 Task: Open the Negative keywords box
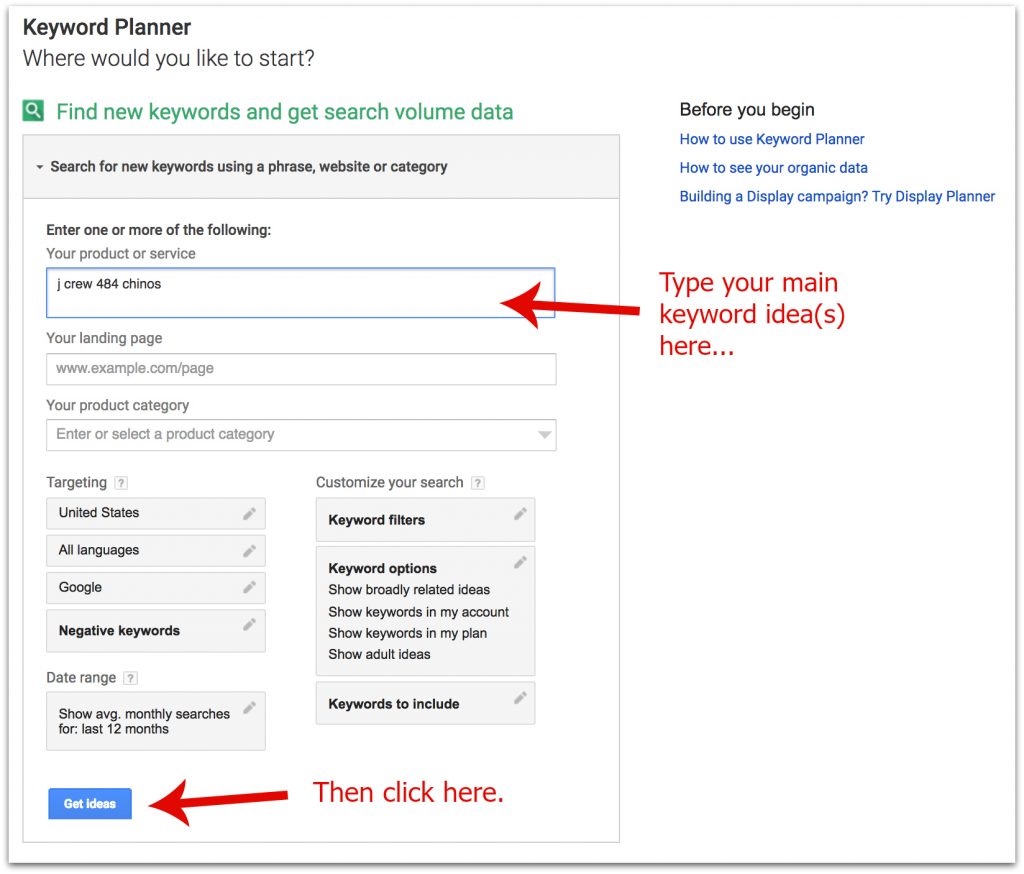(155, 631)
